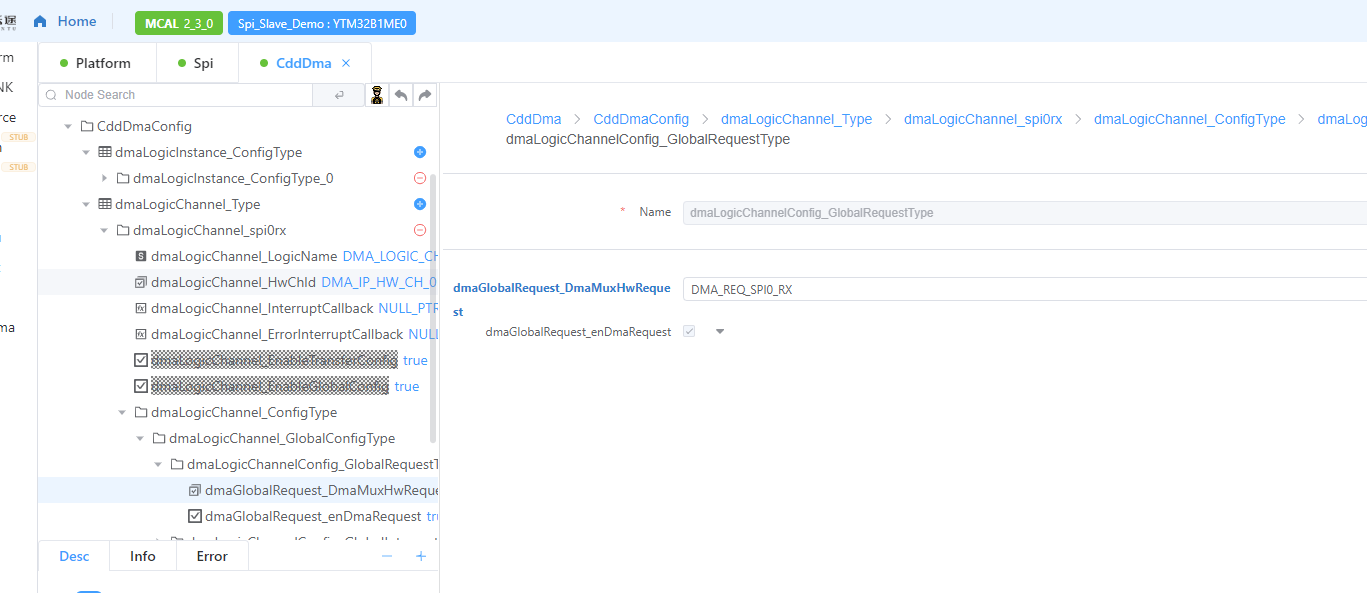Click dmaLogicChannel_spi0rx breadcrumb link
The image size is (1367, 593).
[x=983, y=119]
